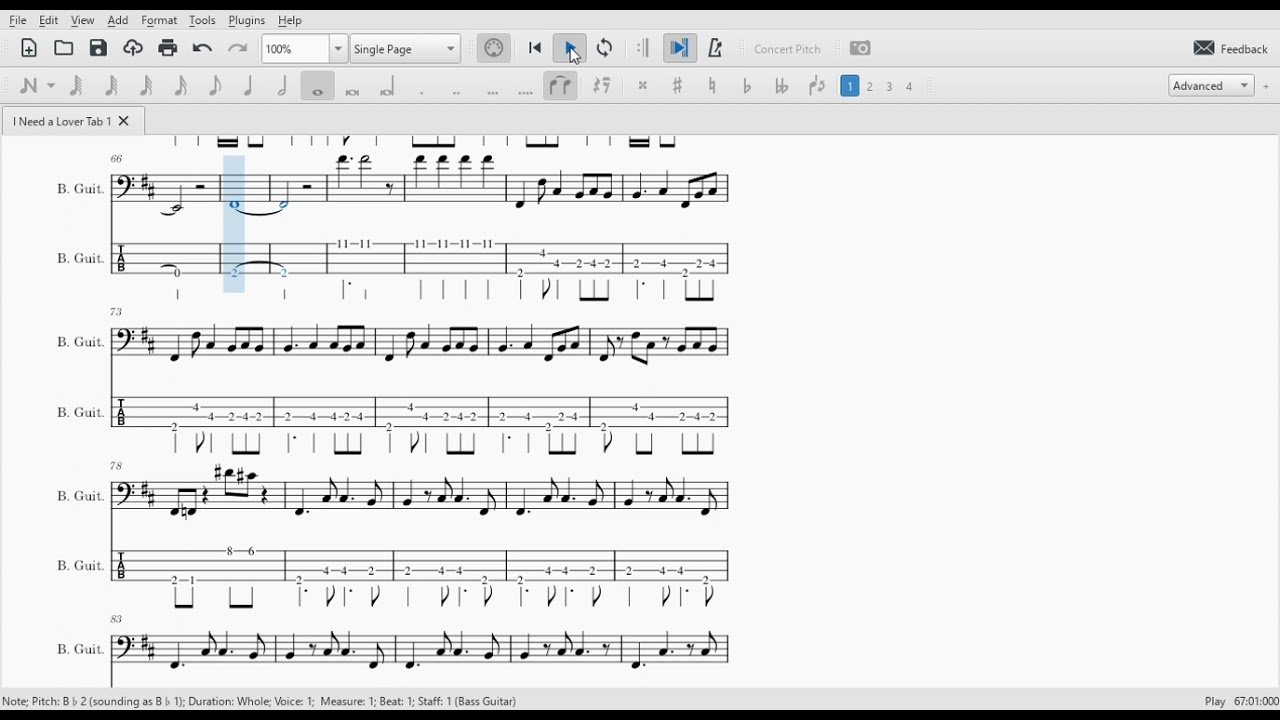This screenshot has height=720, width=1280.
Task: Apply a double flat accidental
Action: (782, 86)
